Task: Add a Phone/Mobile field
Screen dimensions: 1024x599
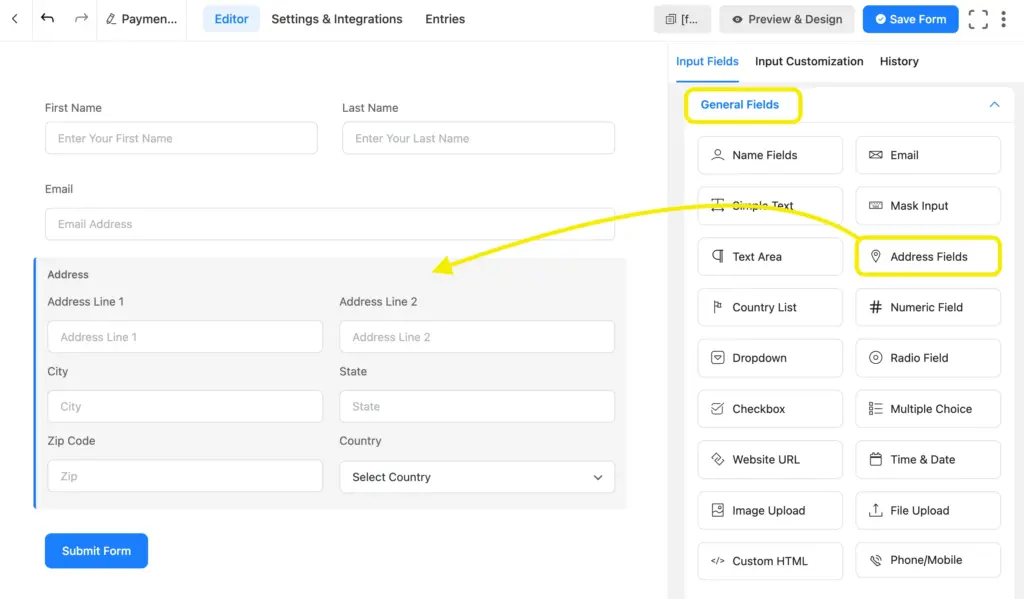Action: click(x=927, y=560)
